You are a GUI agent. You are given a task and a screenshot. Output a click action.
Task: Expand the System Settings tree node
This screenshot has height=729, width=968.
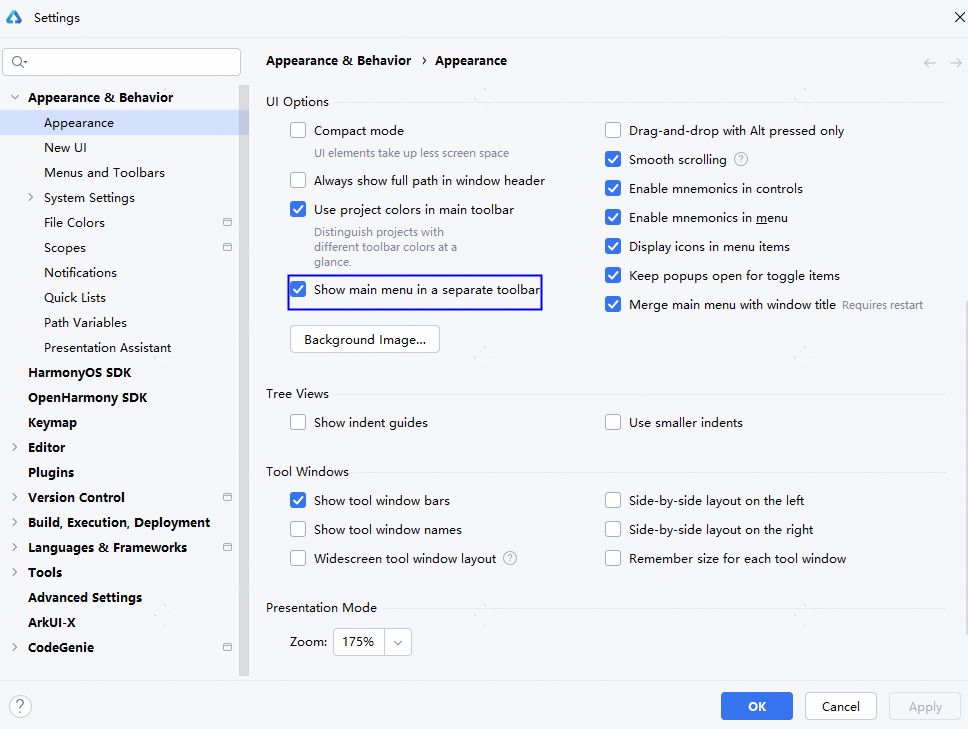pos(30,197)
